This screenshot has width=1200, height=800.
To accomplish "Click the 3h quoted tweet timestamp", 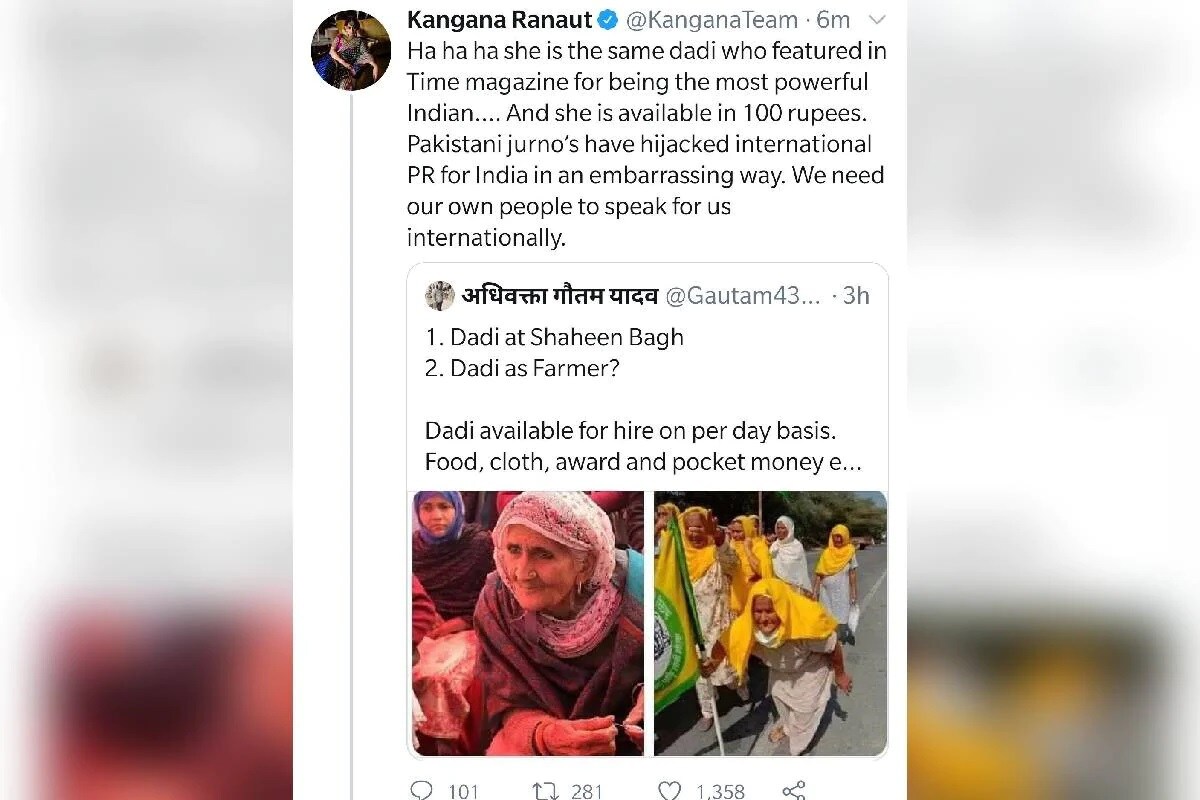I will 856,296.
